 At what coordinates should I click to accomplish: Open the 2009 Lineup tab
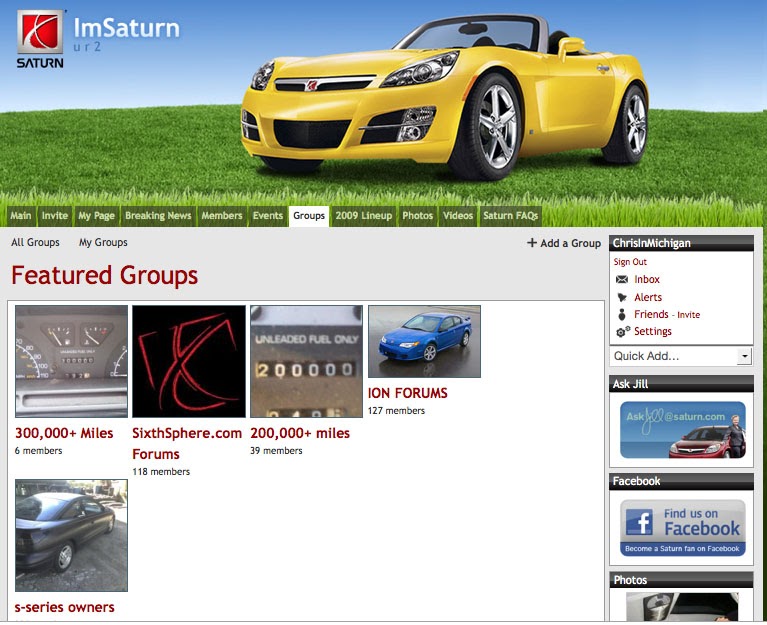(363, 216)
